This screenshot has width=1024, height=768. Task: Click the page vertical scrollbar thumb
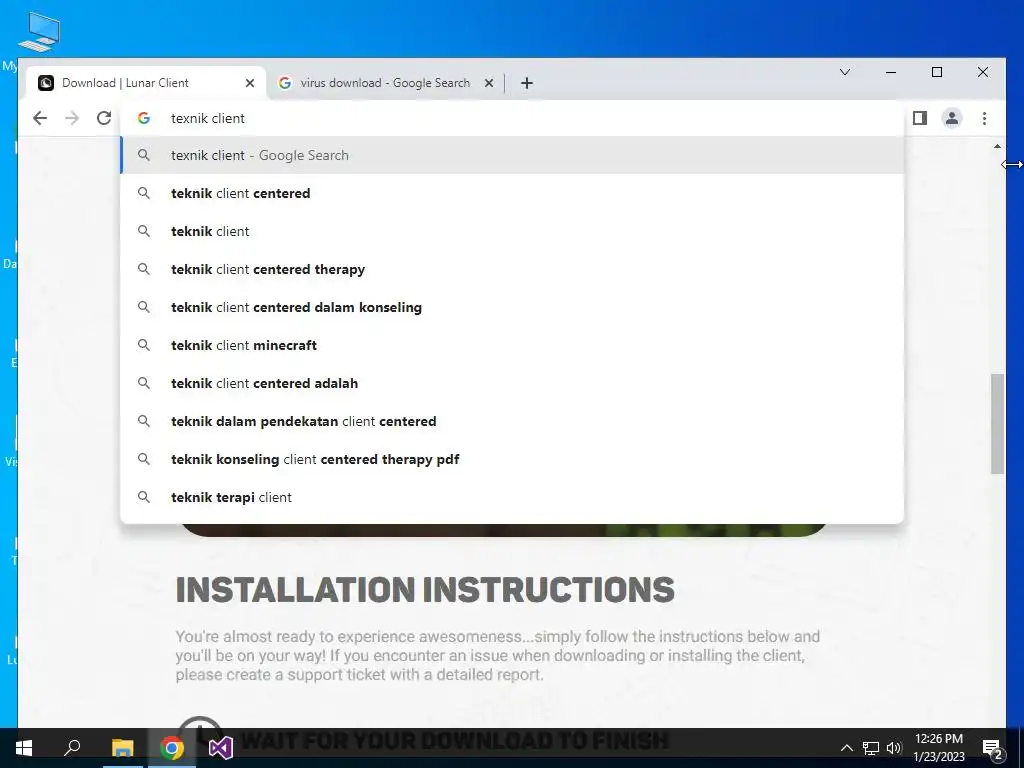coord(997,424)
